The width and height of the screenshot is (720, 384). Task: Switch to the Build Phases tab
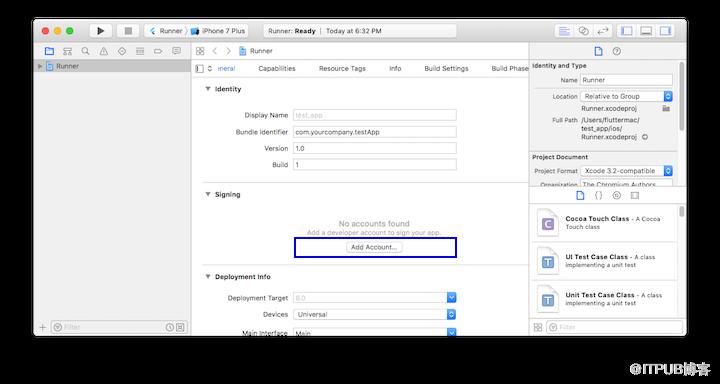(510, 68)
